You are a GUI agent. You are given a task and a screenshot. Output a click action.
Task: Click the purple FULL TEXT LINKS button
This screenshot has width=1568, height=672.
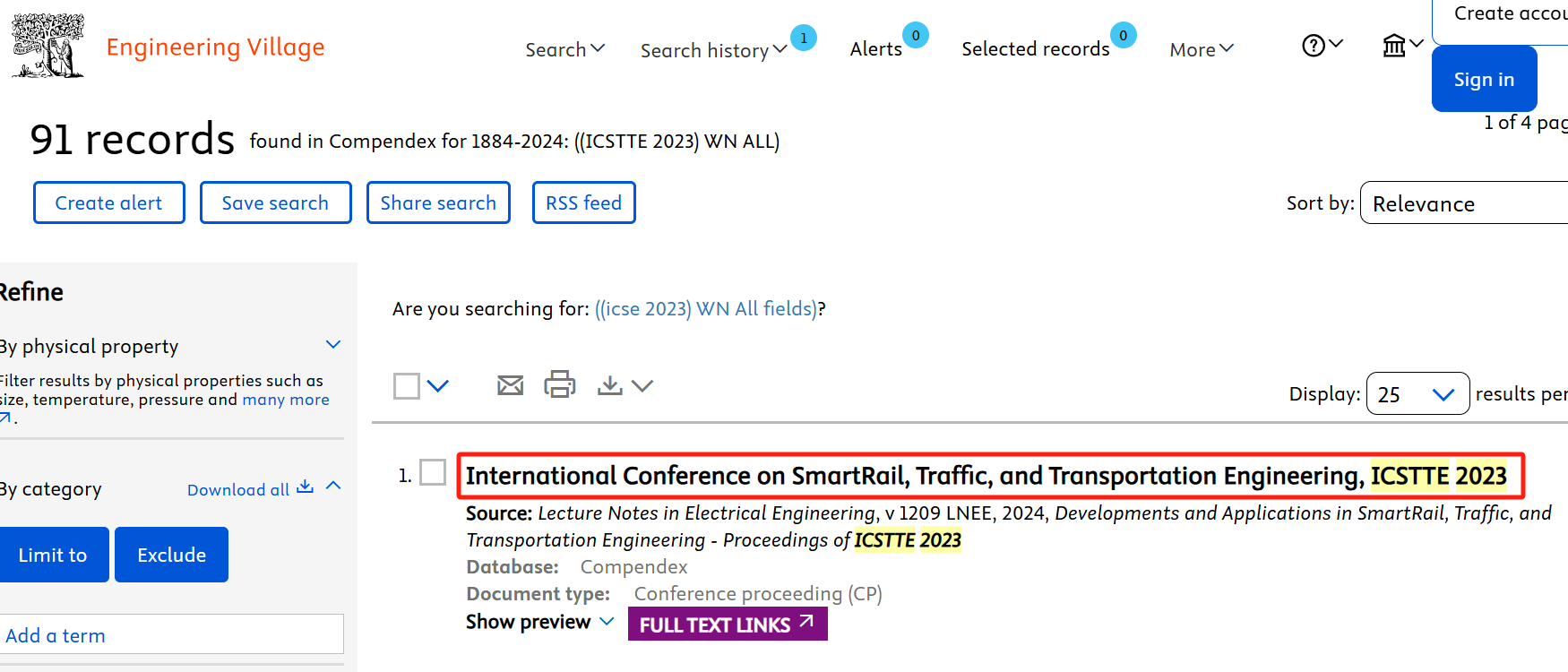tap(727, 625)
